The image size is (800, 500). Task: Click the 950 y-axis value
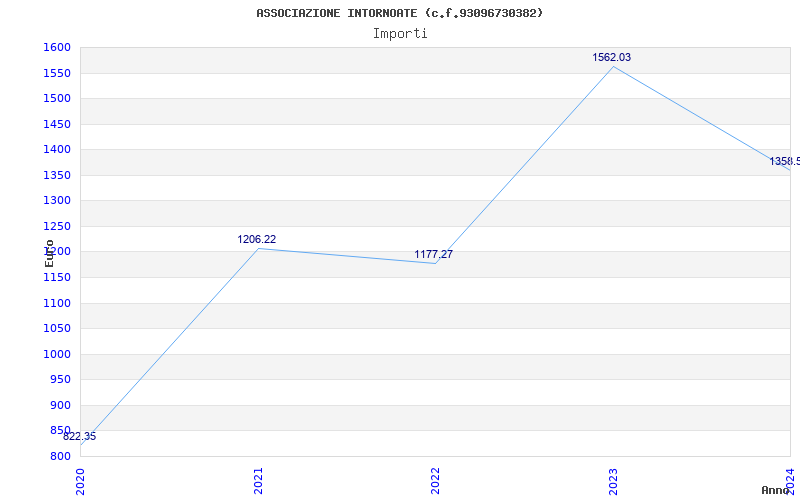point(60,380)
